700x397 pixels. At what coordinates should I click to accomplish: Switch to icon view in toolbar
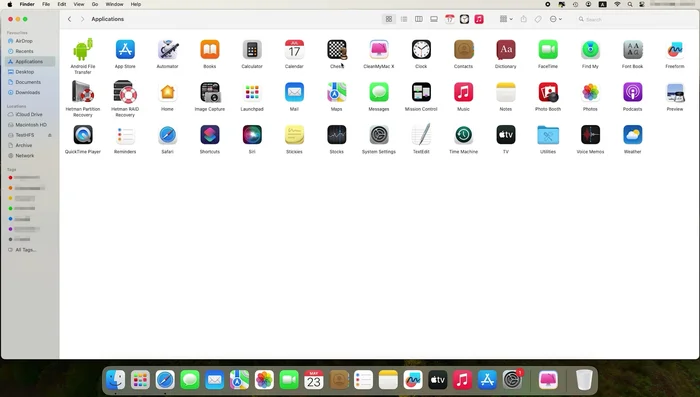pos(389,19)
